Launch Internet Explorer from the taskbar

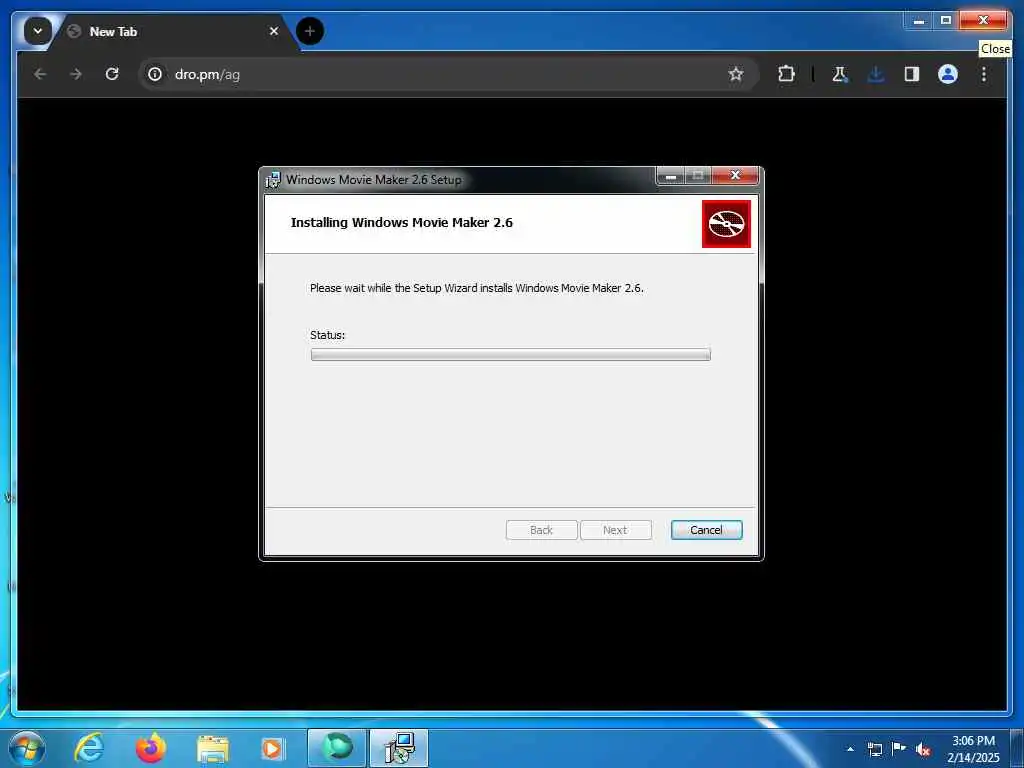pos(89,748)
